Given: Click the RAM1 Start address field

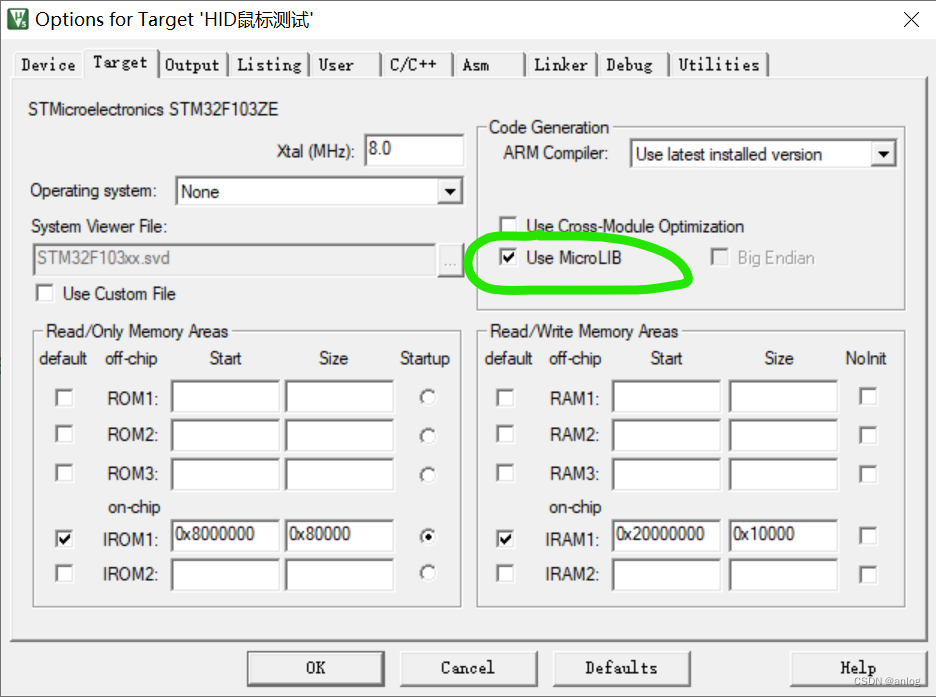Looking at the screenshot, I should coord(666,396).
